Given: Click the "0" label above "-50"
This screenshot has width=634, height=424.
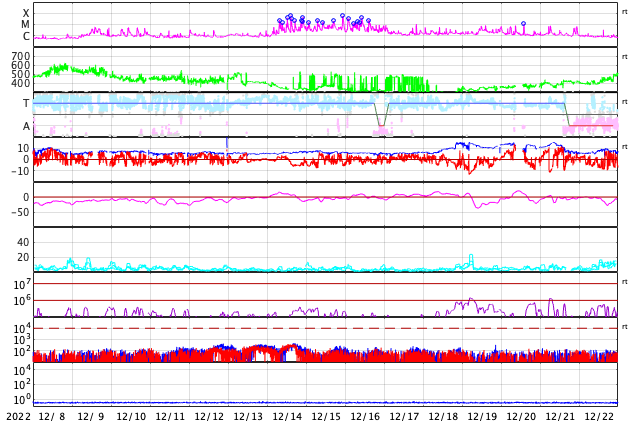Looking at the screenshot, I should coord(26,197).
